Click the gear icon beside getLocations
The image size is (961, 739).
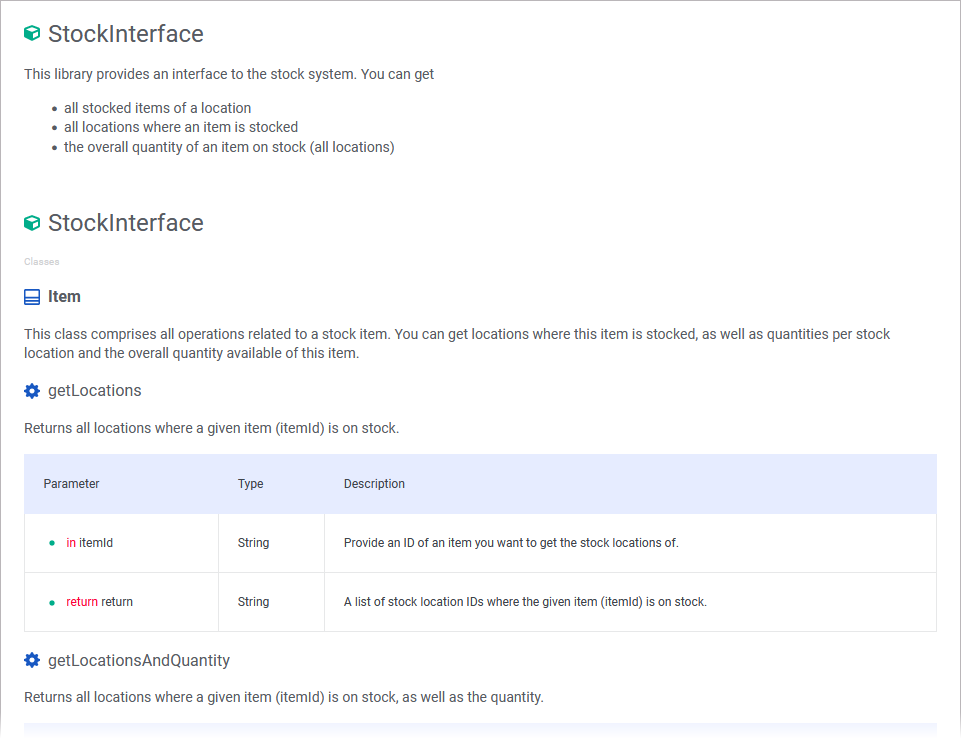[31, 390]
